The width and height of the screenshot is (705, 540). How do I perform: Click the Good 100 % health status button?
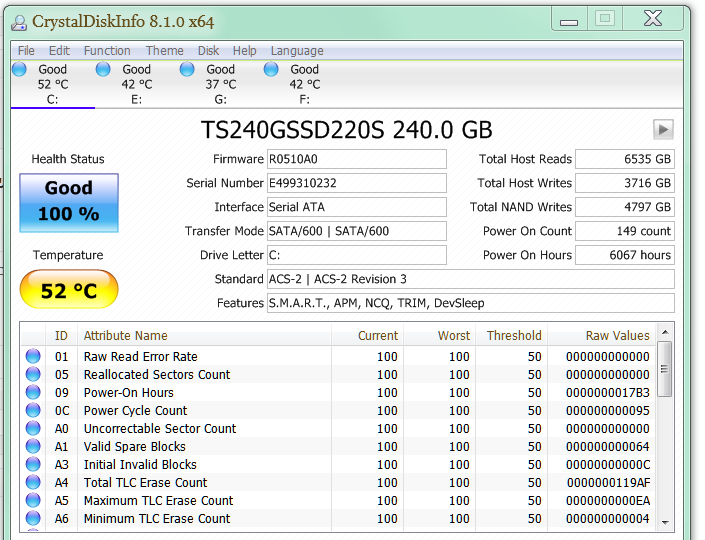point(69,203)
